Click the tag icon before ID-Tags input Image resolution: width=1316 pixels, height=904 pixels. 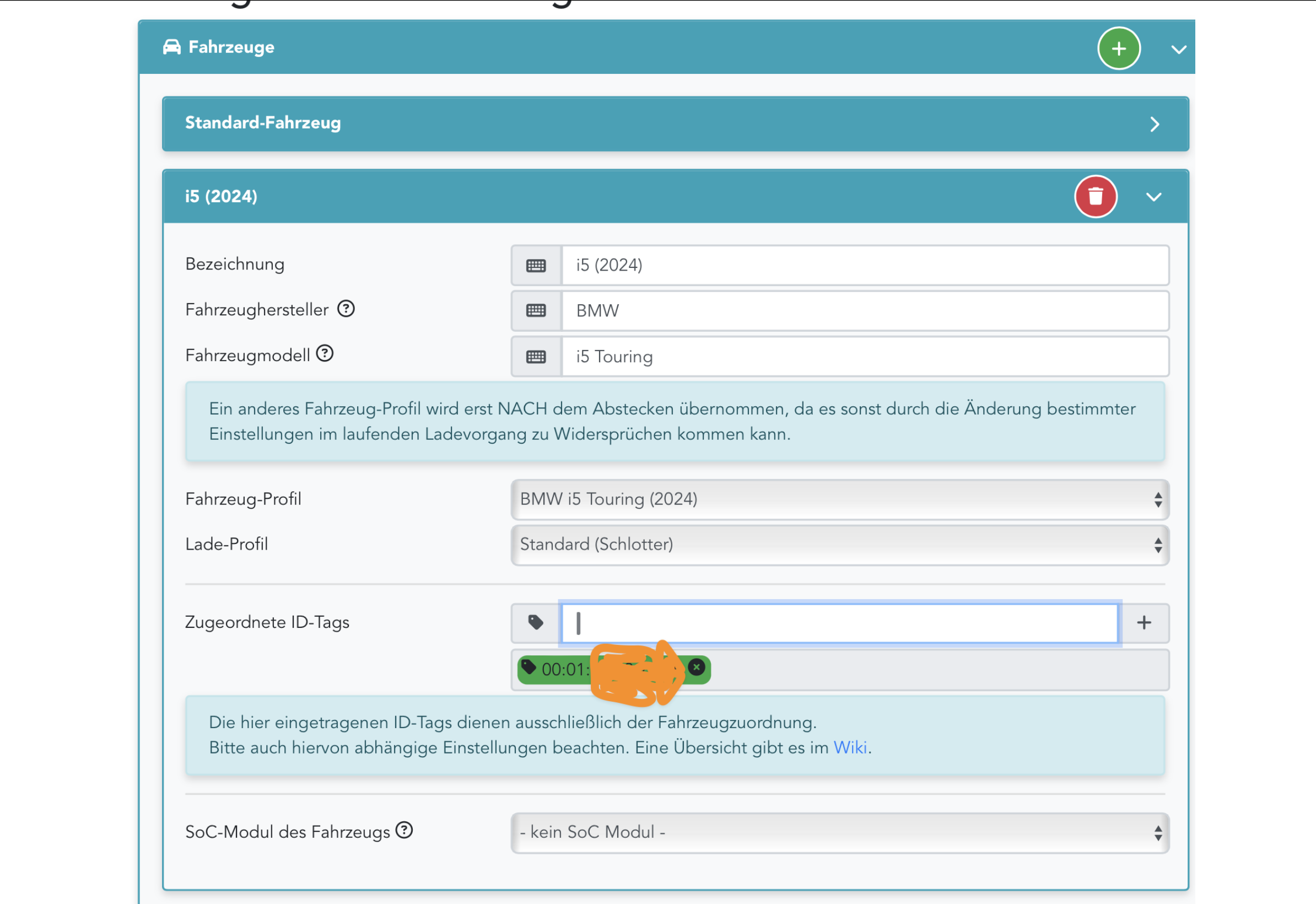[536, 622]
